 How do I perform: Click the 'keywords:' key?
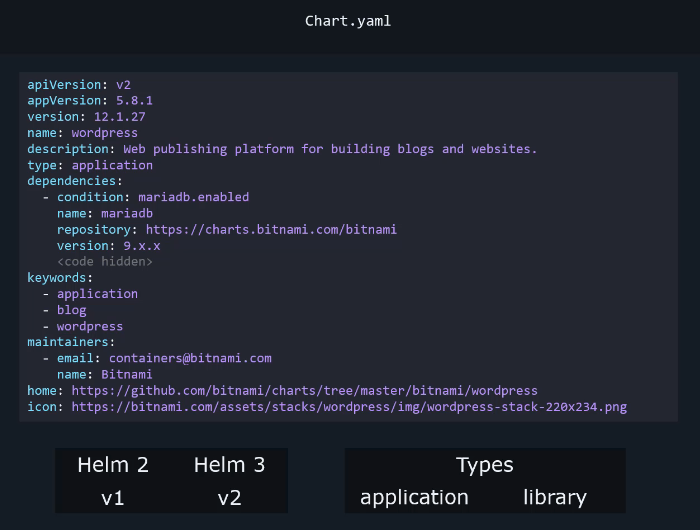60,278
